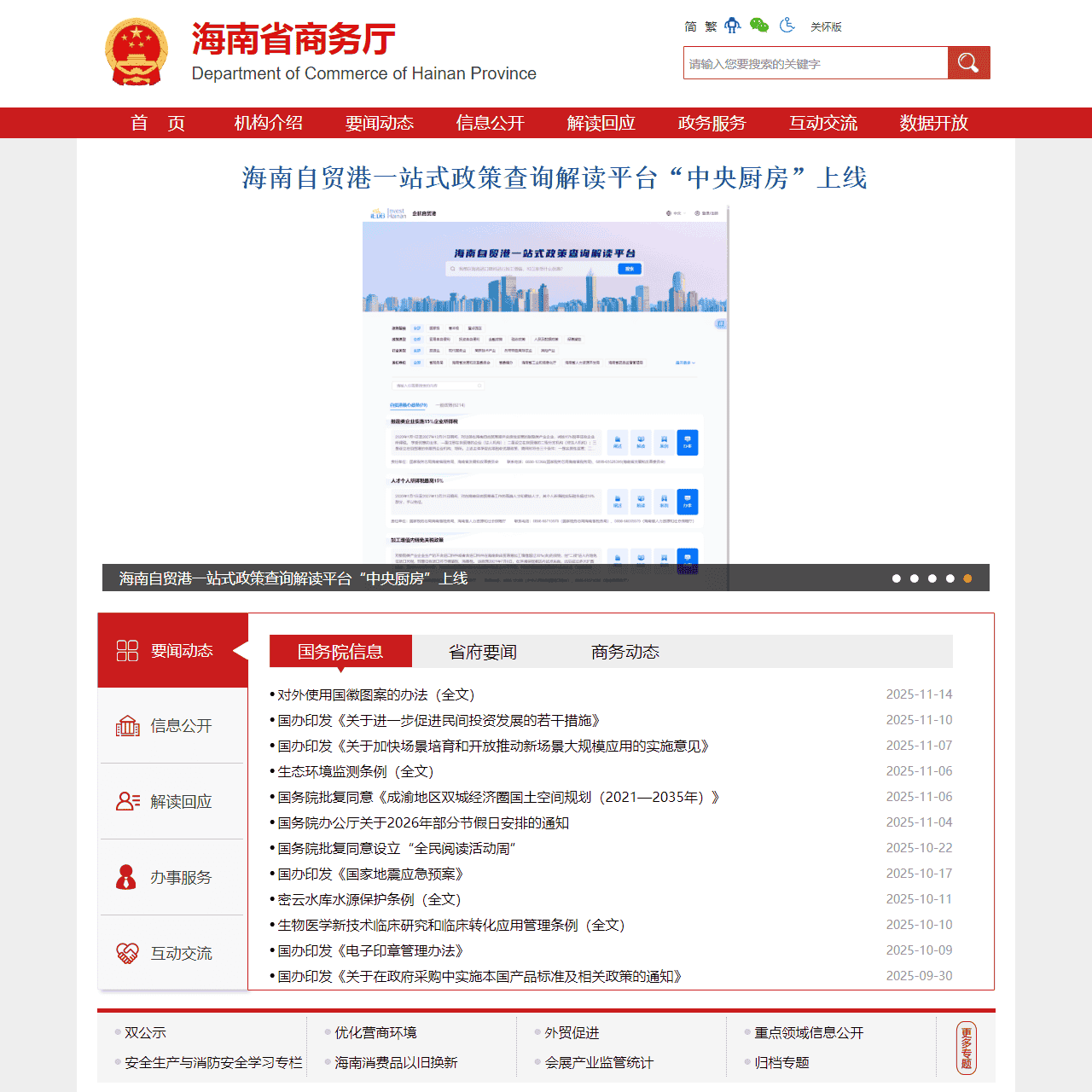The height and width of the screenshot is (1092, 1092).
Task: Enable 关怀版 accessibility mode
Action: pos(825,26)
